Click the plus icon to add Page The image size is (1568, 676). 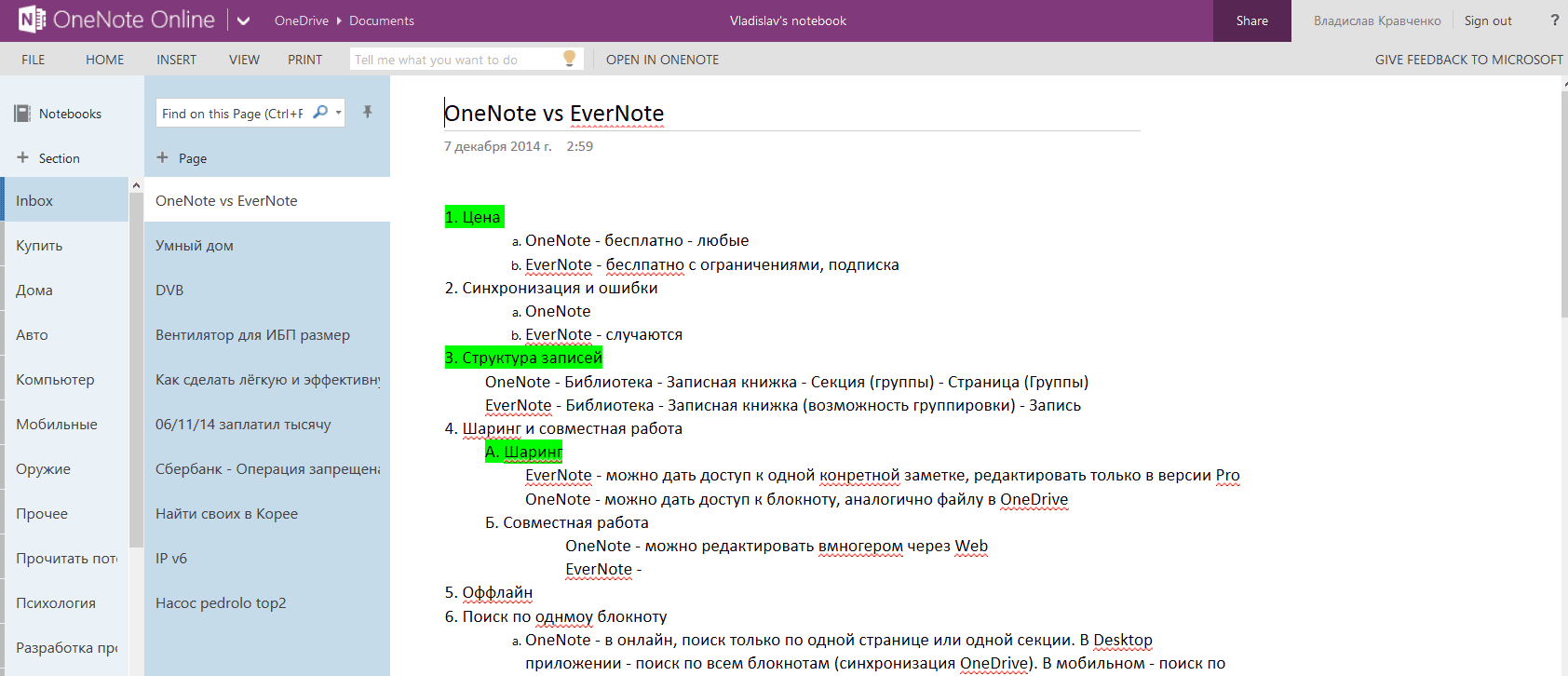[x=162, y=157]
